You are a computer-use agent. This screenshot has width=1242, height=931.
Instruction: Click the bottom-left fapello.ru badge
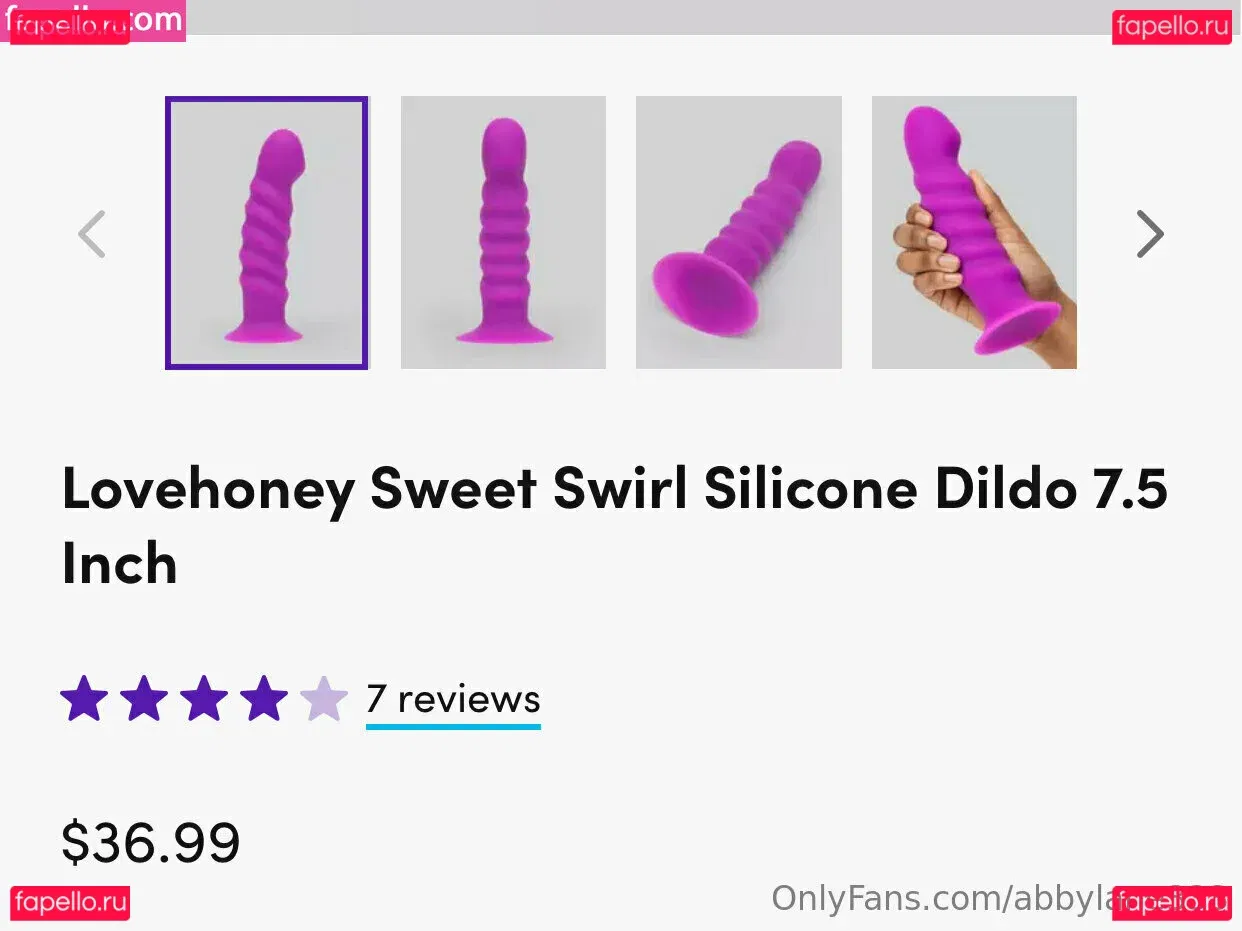point(70,903)
